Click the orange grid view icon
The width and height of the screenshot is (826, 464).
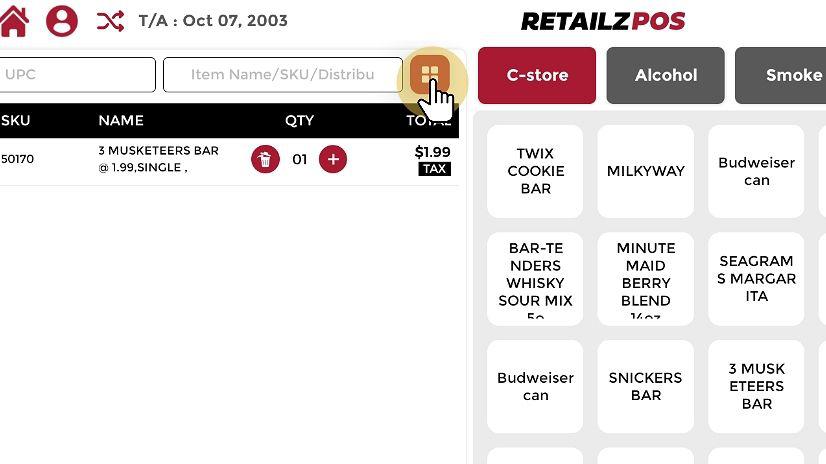click(430, 74)
